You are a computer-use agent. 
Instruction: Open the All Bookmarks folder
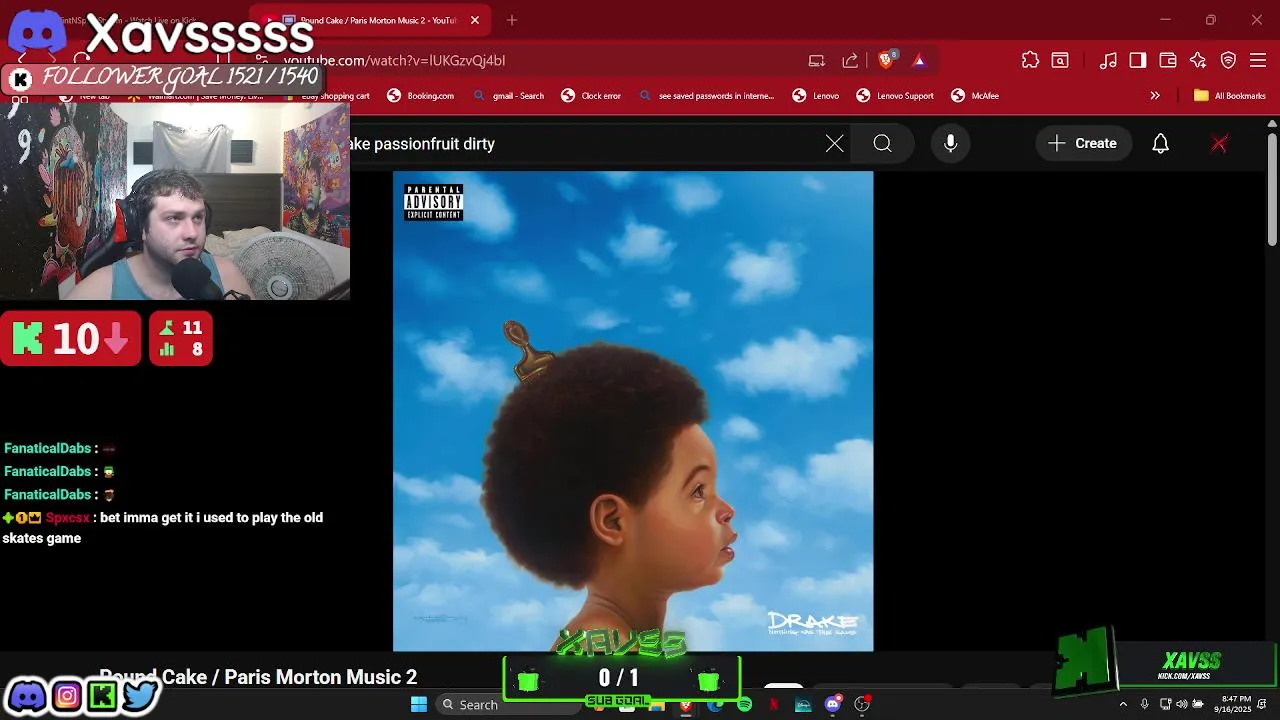pos(1230,96)
